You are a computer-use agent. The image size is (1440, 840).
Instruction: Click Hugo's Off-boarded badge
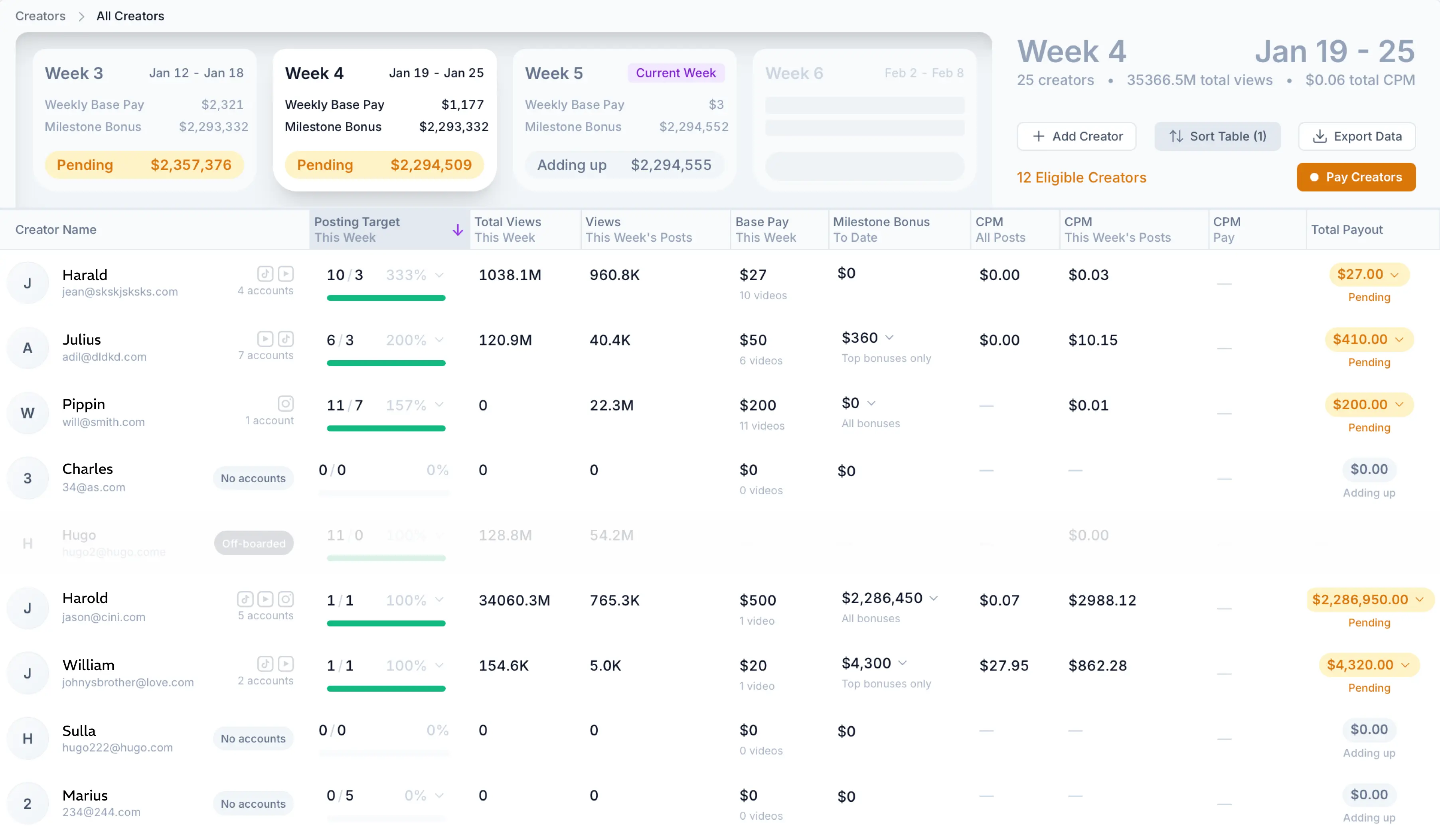(x=254, y=544)
